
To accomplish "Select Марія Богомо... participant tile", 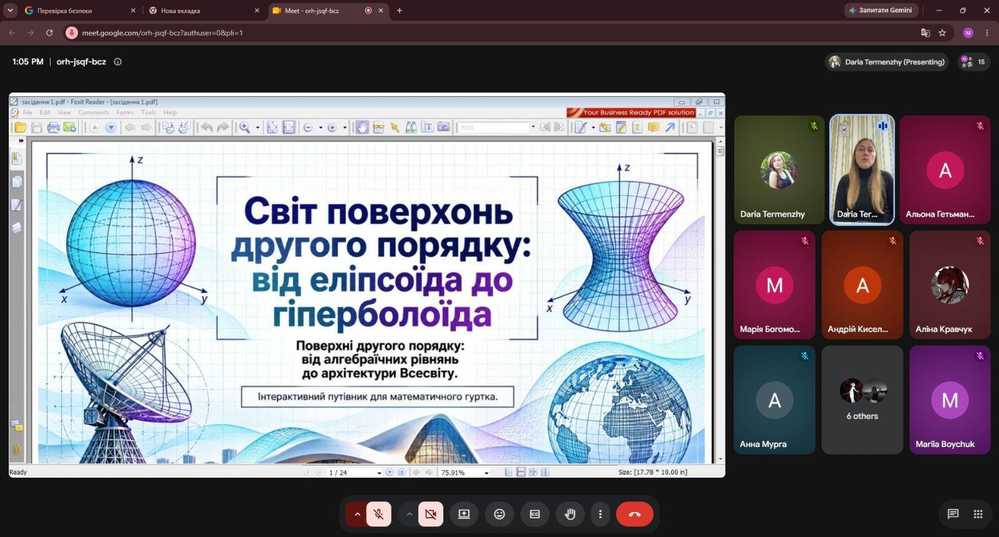I will tap(774, 285).
